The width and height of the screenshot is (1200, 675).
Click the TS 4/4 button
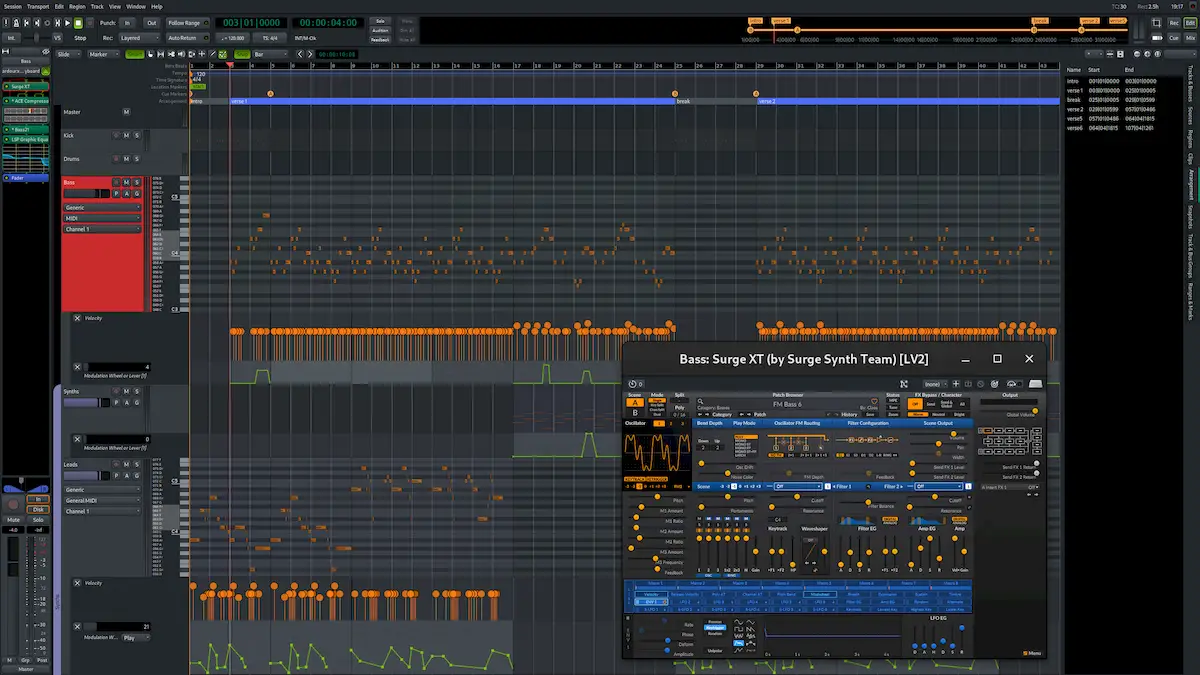[x=269, y=38]
